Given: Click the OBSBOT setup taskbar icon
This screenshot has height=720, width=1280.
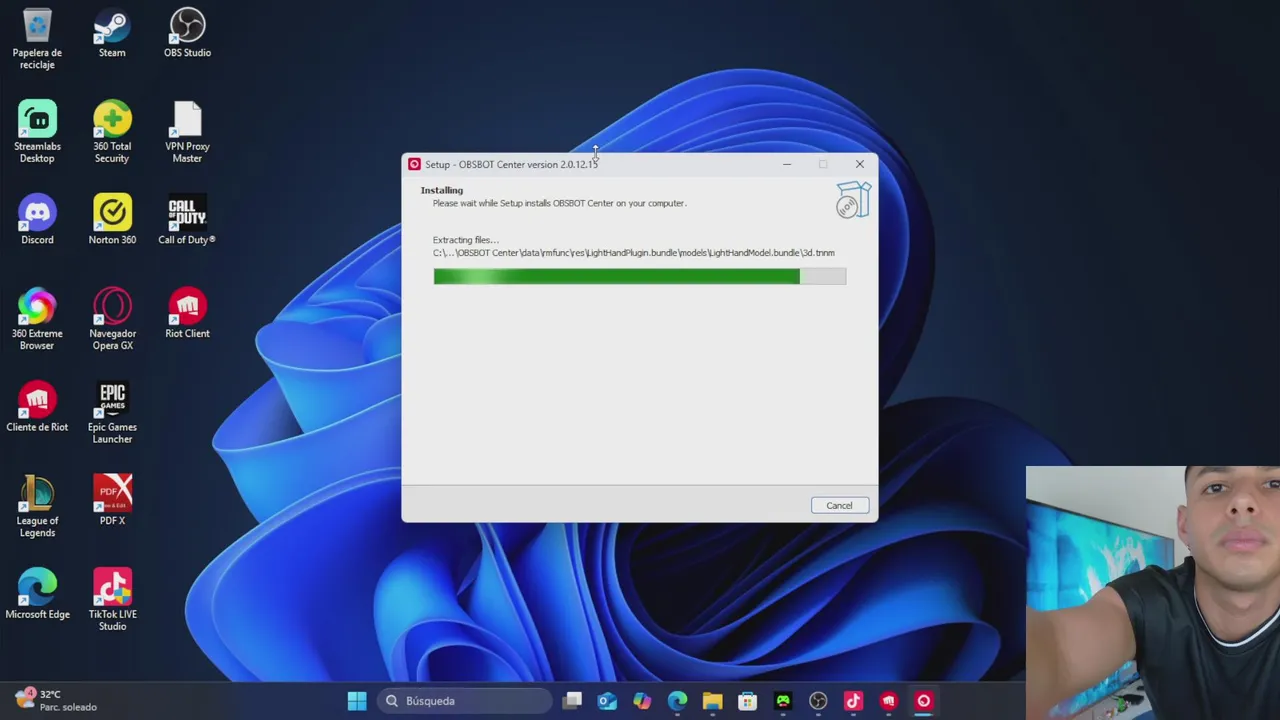Looking at the screenshot, I should tap(923, 701).
